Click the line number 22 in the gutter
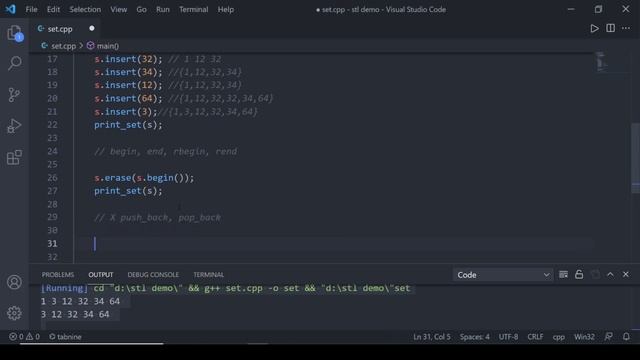 click(x=52, y=125)
